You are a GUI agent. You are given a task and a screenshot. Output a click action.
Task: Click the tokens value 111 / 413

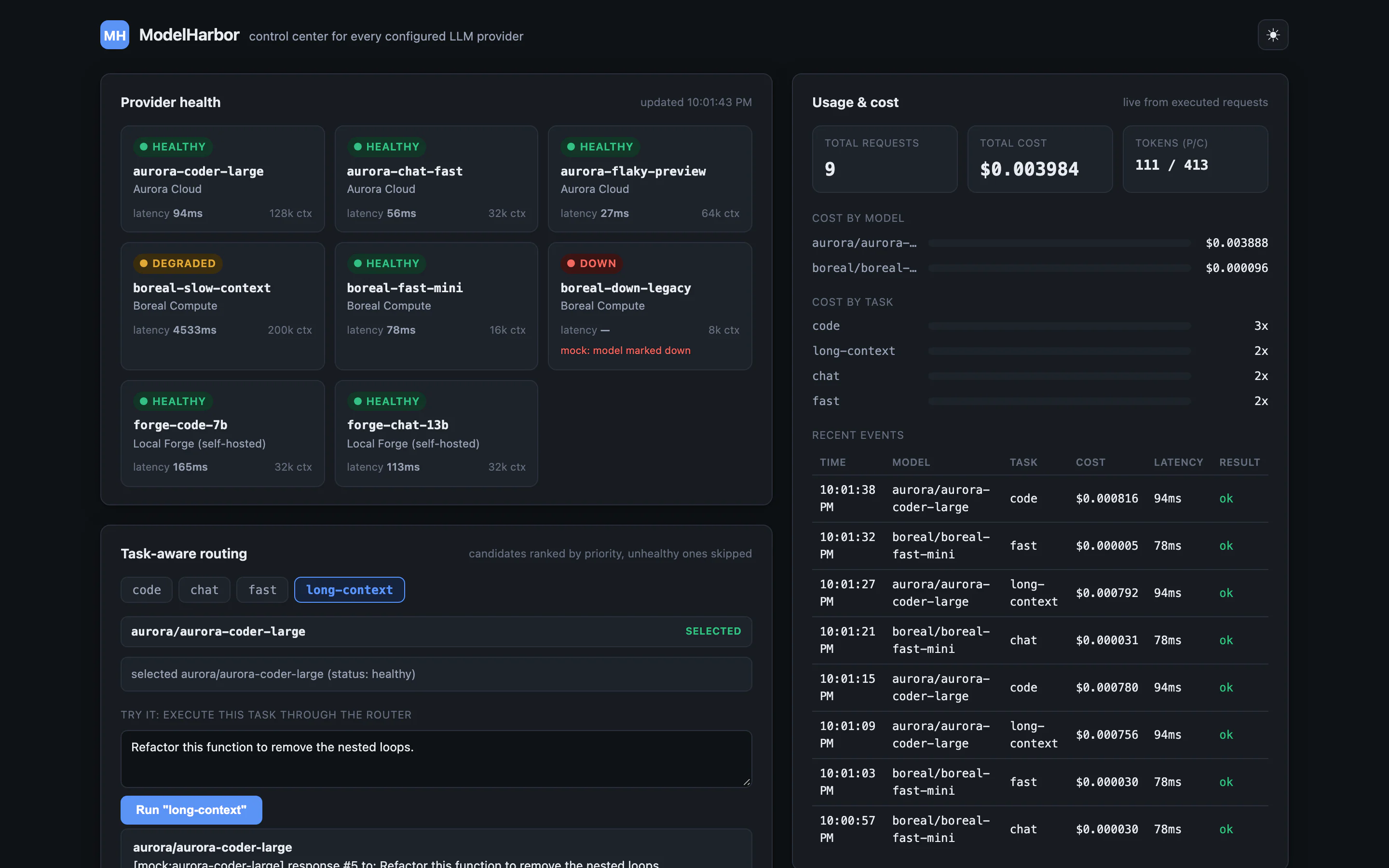tap(1171, 165)
